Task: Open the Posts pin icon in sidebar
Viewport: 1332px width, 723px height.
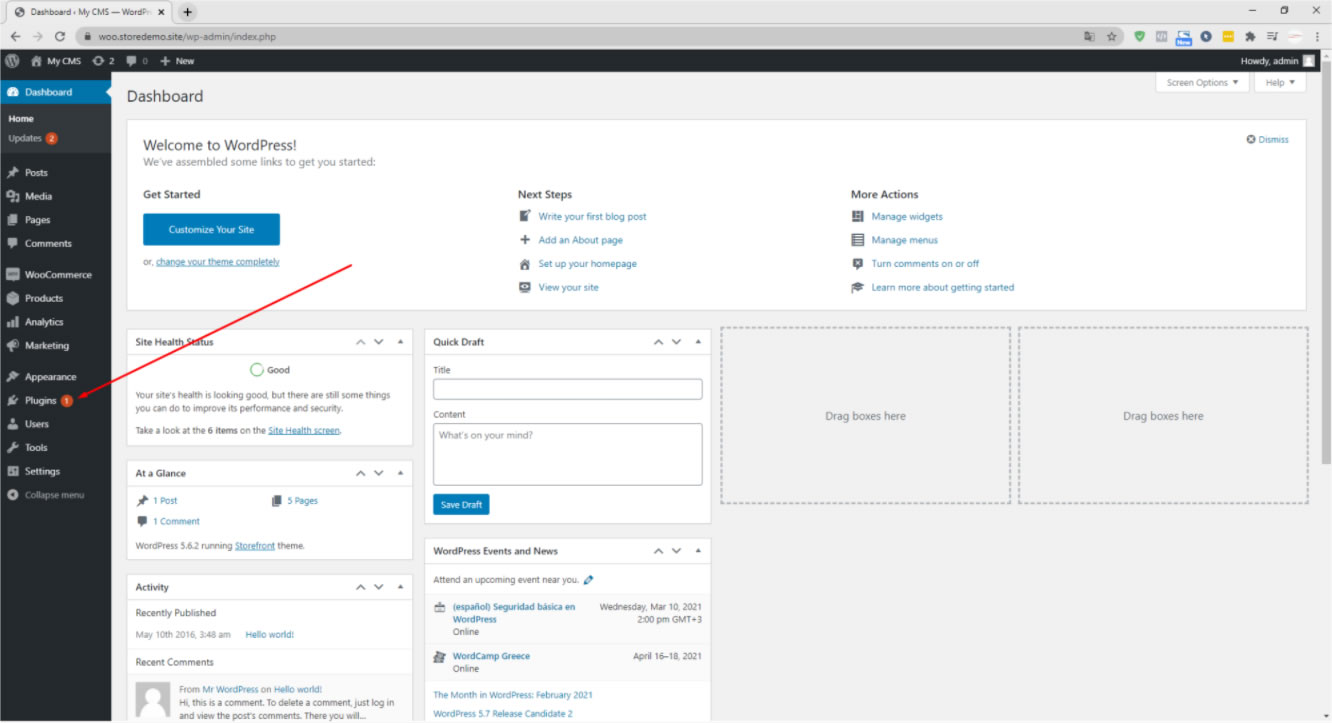Action: point(13,173)
